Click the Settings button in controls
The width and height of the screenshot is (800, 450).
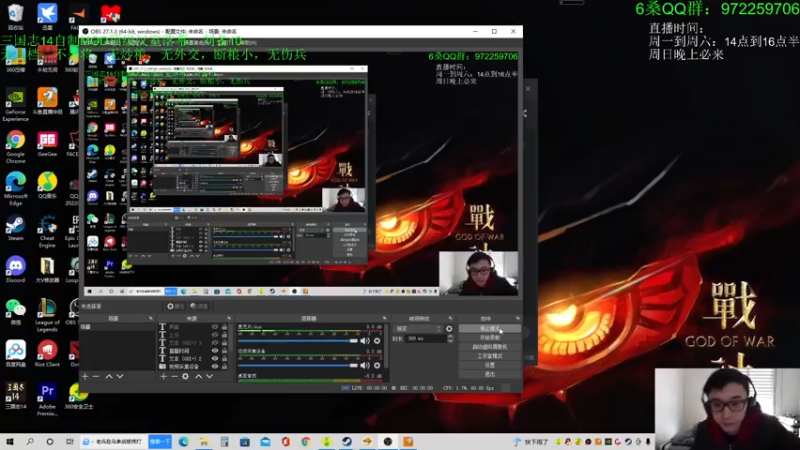pos(490,365)
